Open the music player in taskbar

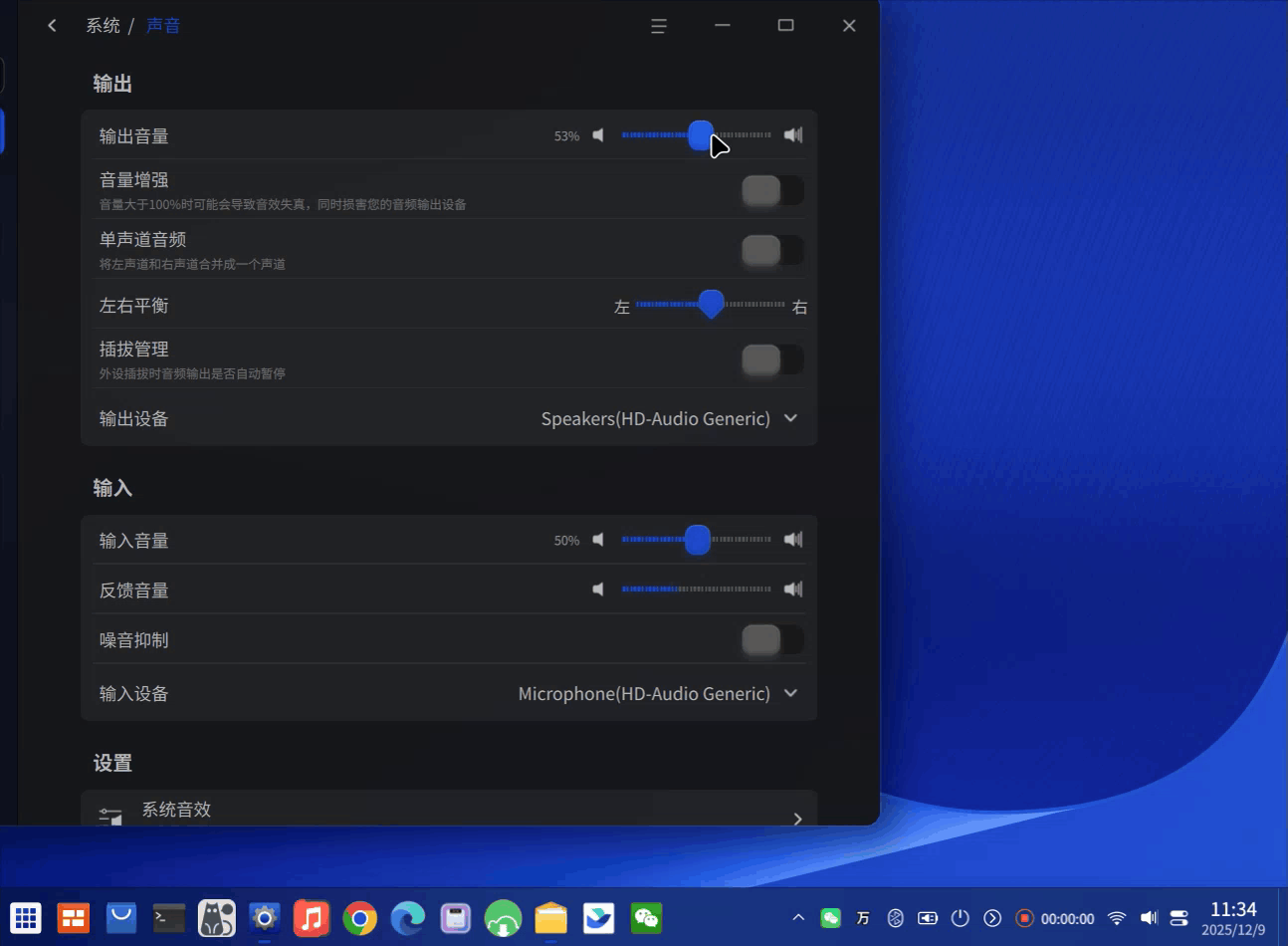(x=312, y=918)
